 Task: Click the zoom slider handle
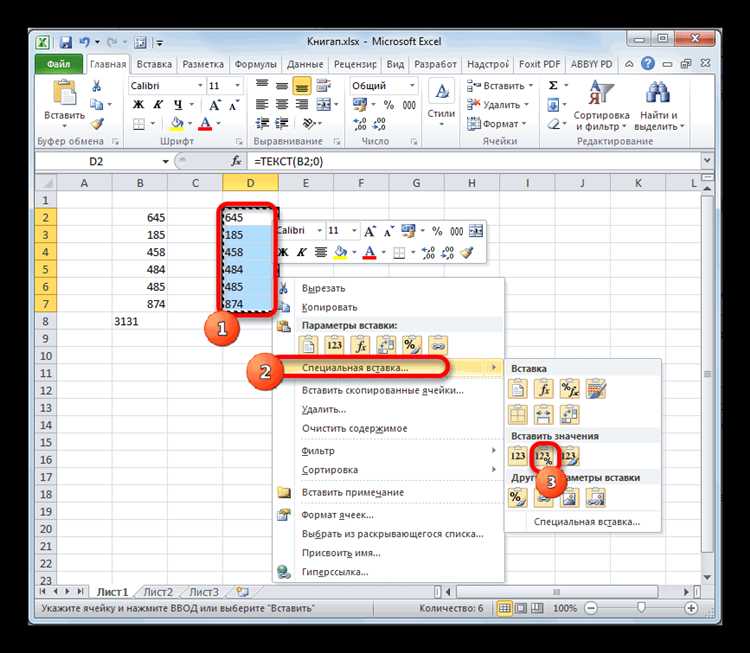click(x=641, y=608)
